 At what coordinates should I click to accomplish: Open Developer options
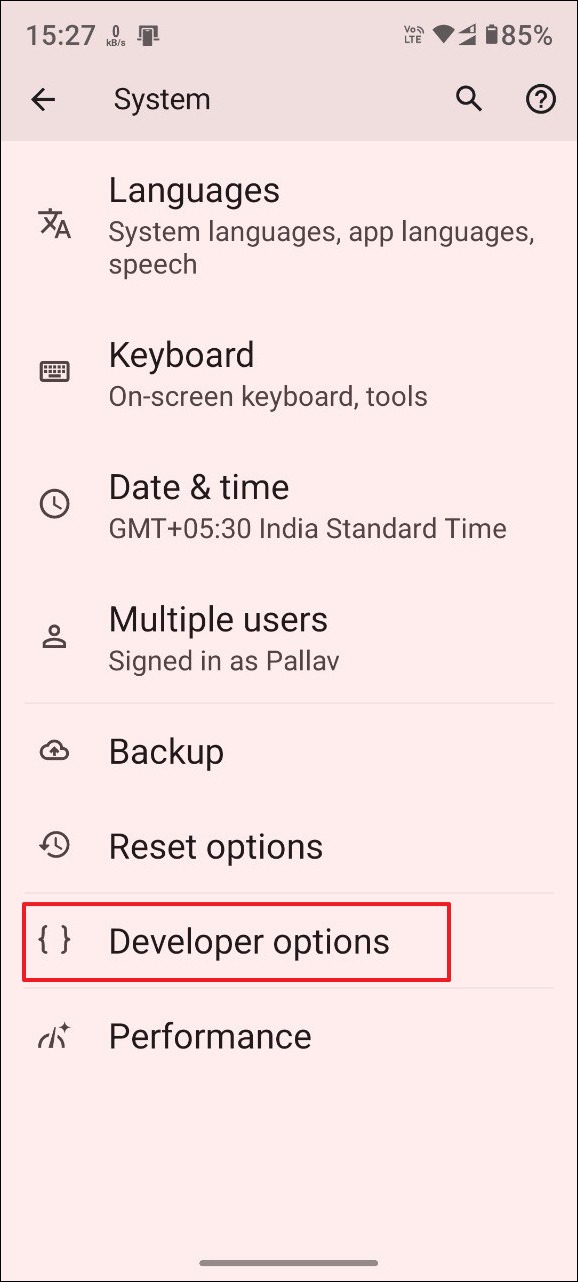pyautogui.click(x=289, y=941)
